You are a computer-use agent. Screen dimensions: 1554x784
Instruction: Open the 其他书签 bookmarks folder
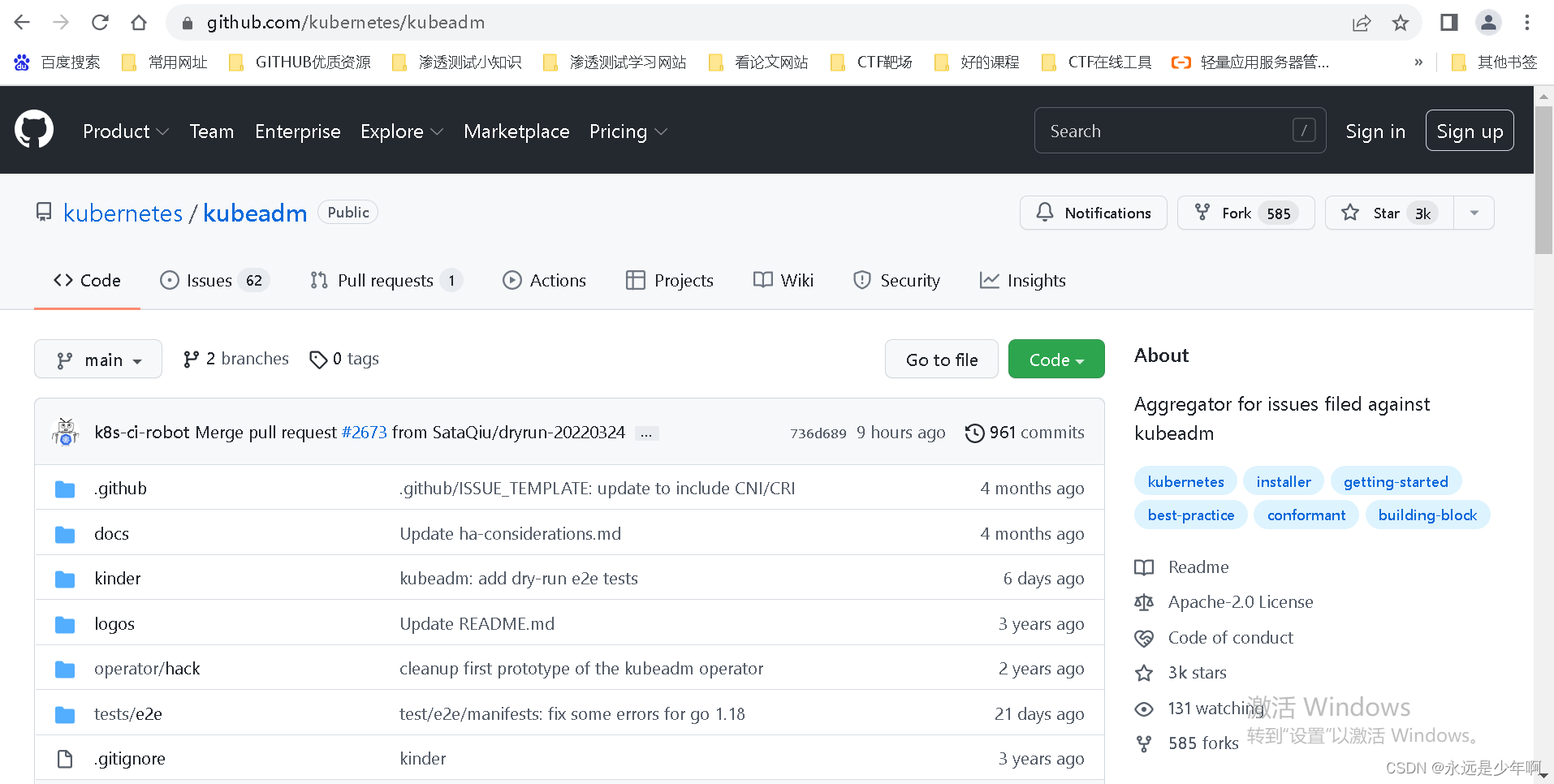click(x=1495, y=62)
